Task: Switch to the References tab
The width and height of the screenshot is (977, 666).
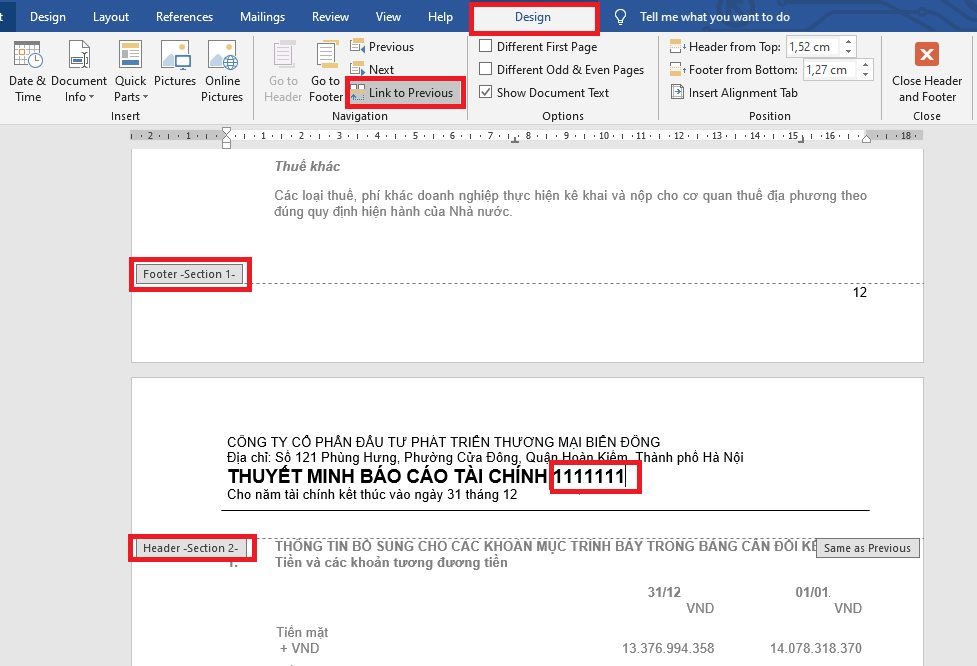Action: click(184, 17)
